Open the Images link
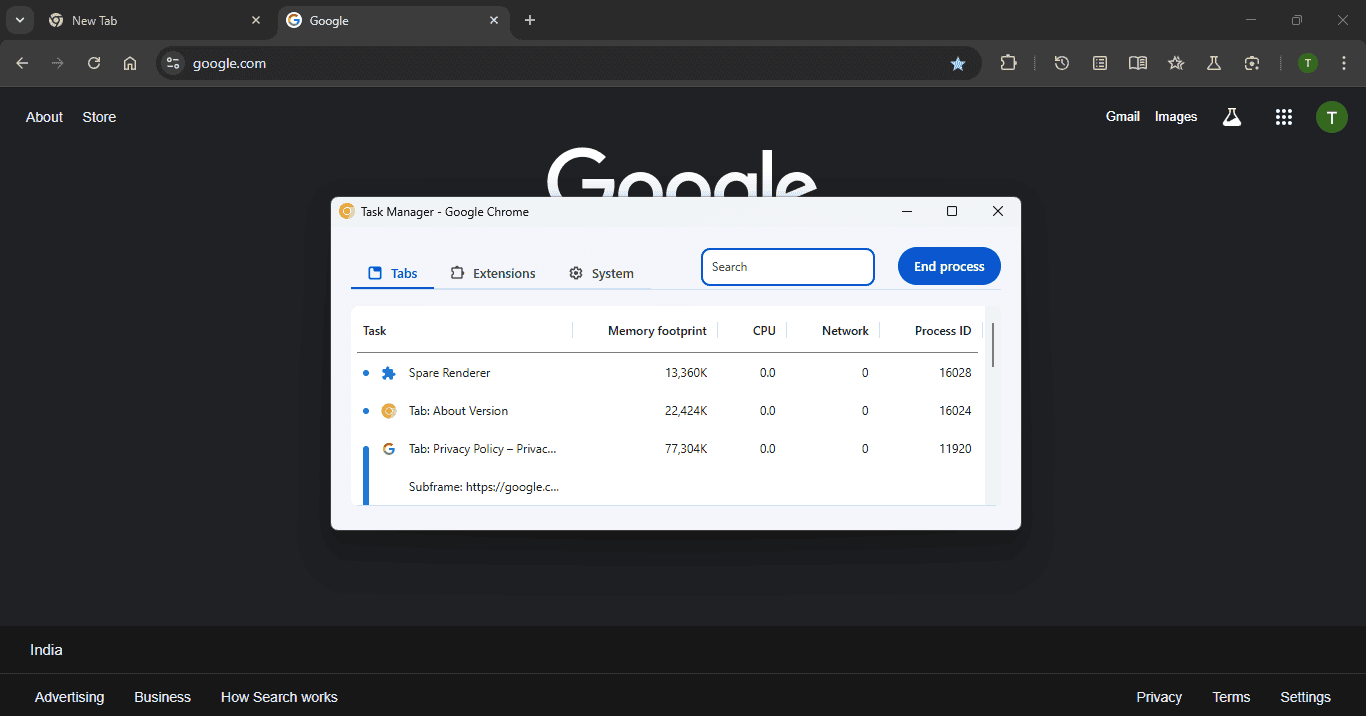This screenshot has height=716, width=1366. click(1176, 117)
